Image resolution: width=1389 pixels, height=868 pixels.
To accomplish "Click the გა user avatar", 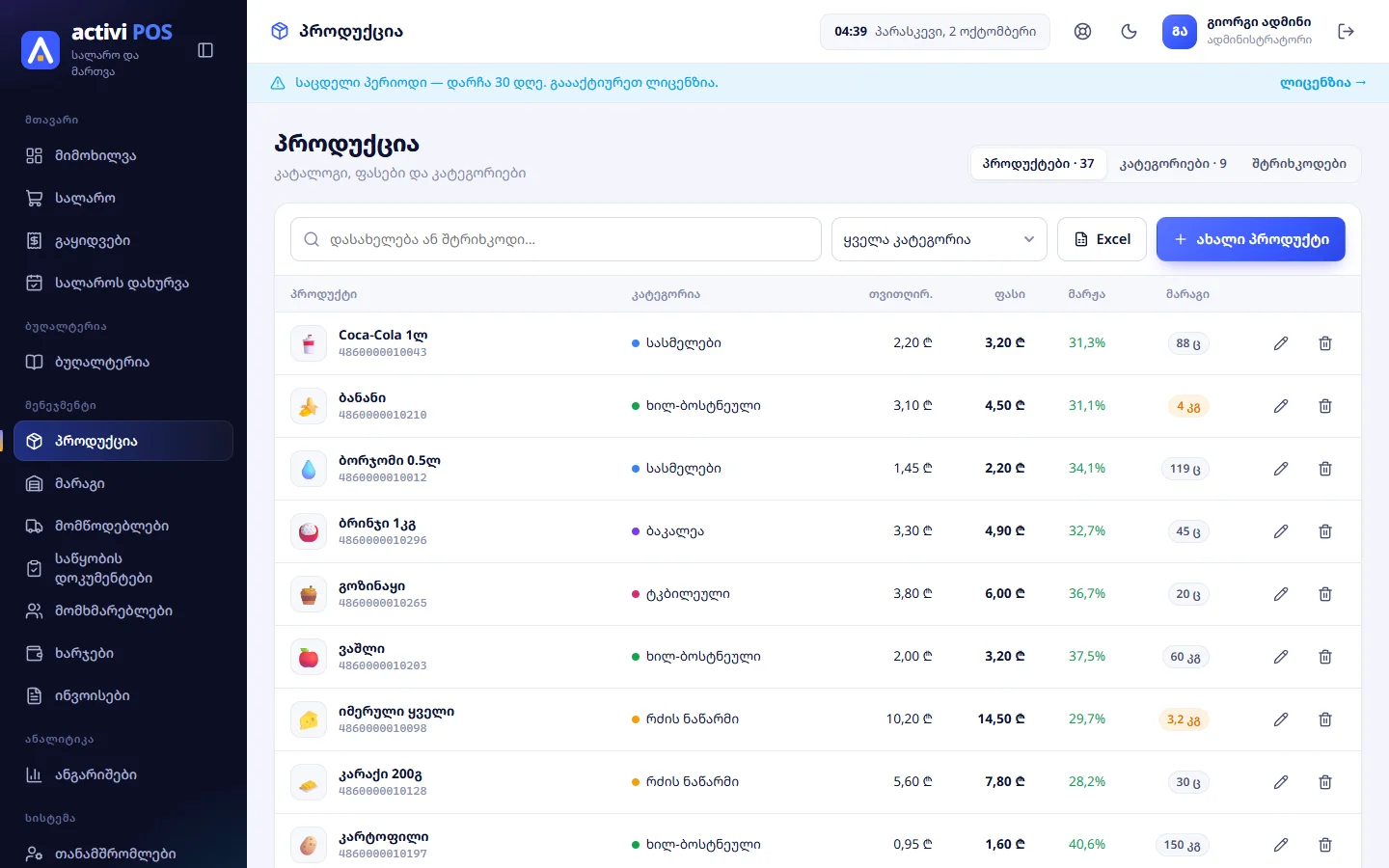I will [x=1180, y=32].
